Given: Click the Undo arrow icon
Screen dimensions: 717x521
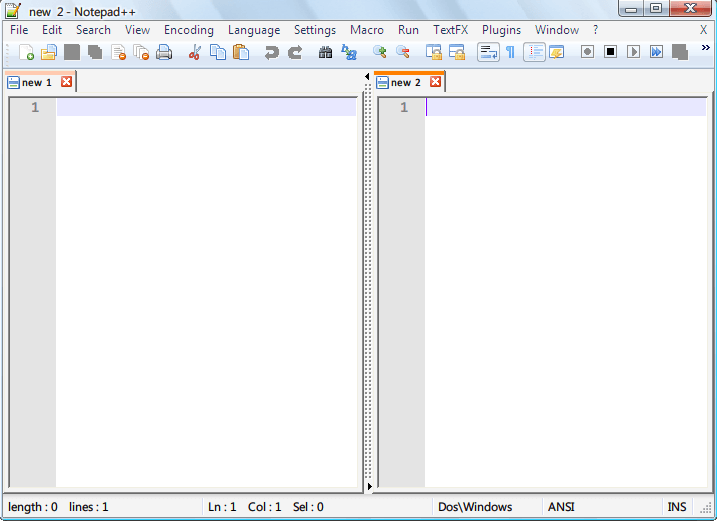Looking at the screenshot, I should 271,52.
